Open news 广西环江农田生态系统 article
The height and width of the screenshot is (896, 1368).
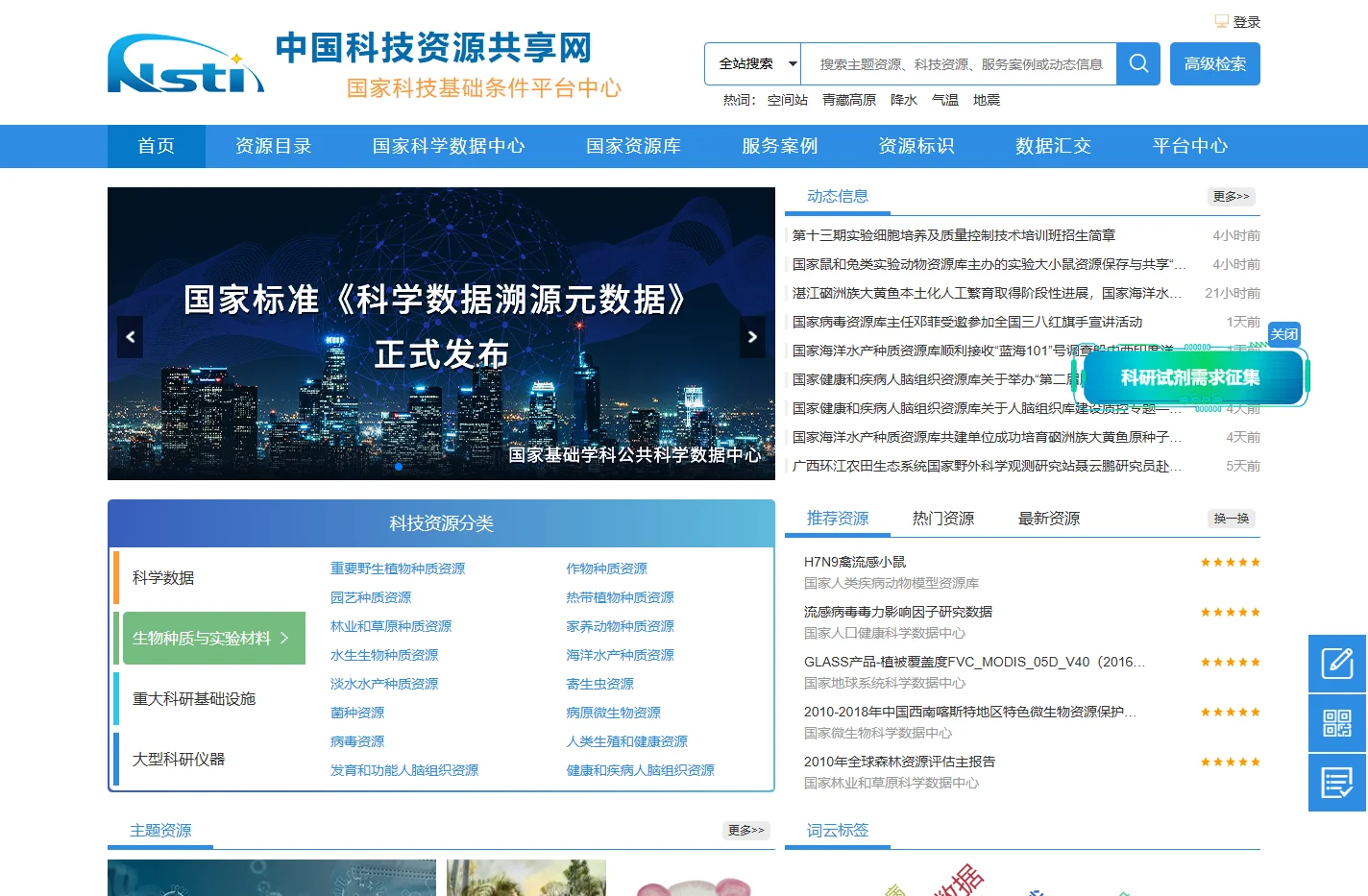987,466
